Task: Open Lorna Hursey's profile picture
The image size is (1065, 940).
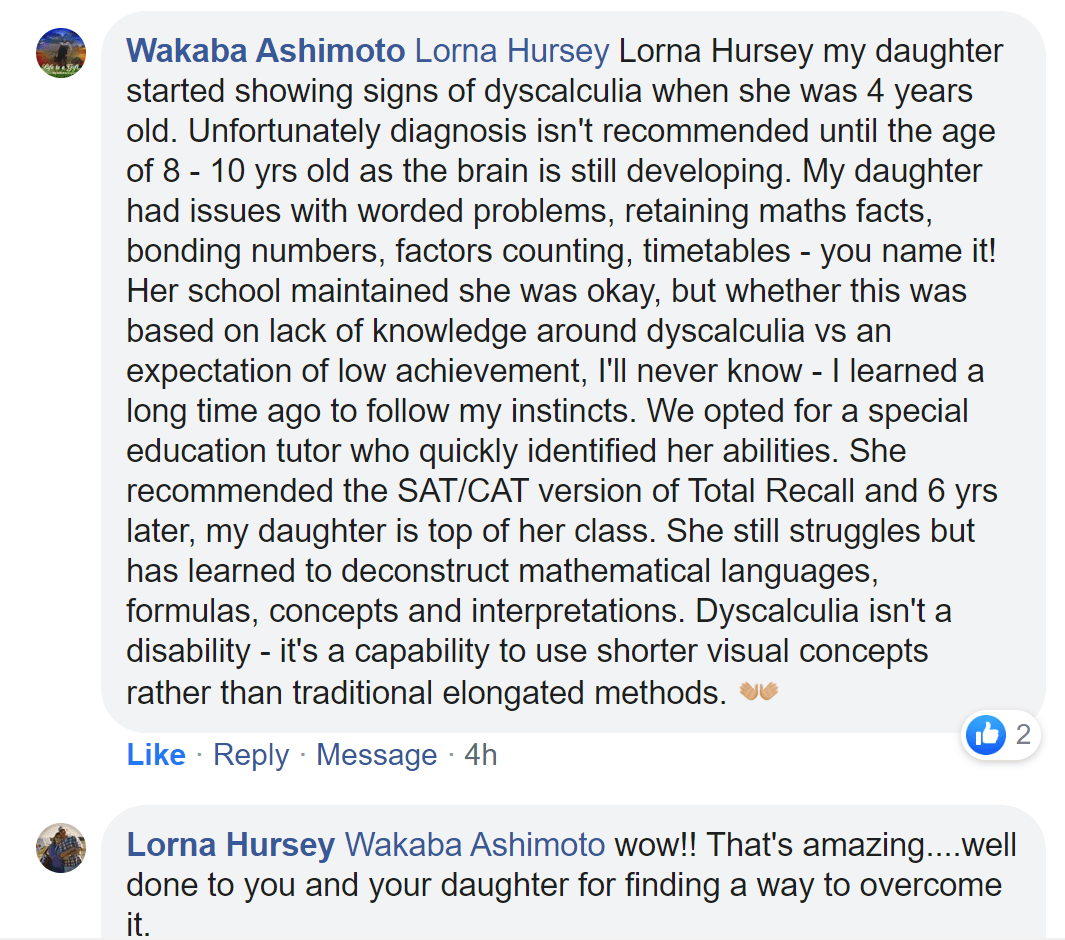Action: (61, 848)
